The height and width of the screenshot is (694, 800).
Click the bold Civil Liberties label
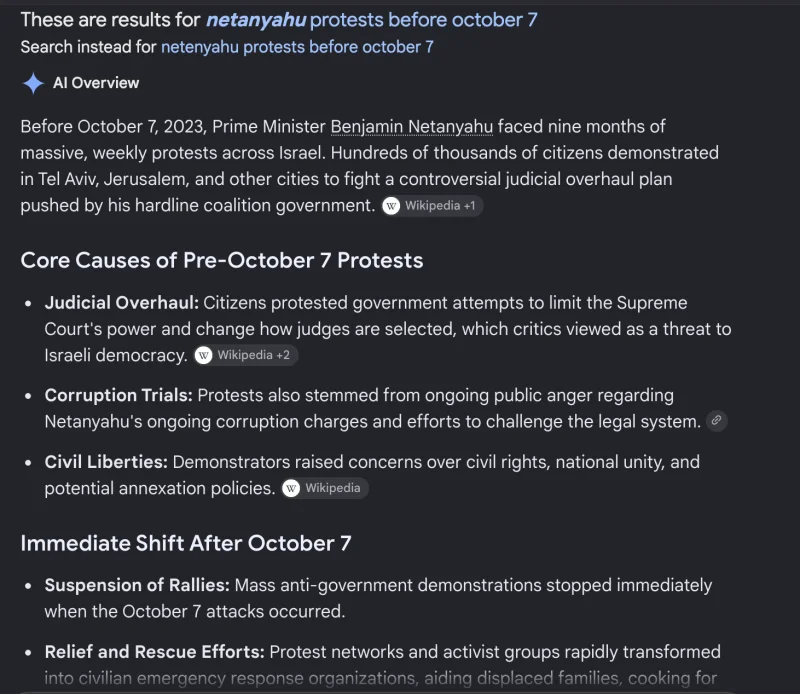(x=106, y=462)
